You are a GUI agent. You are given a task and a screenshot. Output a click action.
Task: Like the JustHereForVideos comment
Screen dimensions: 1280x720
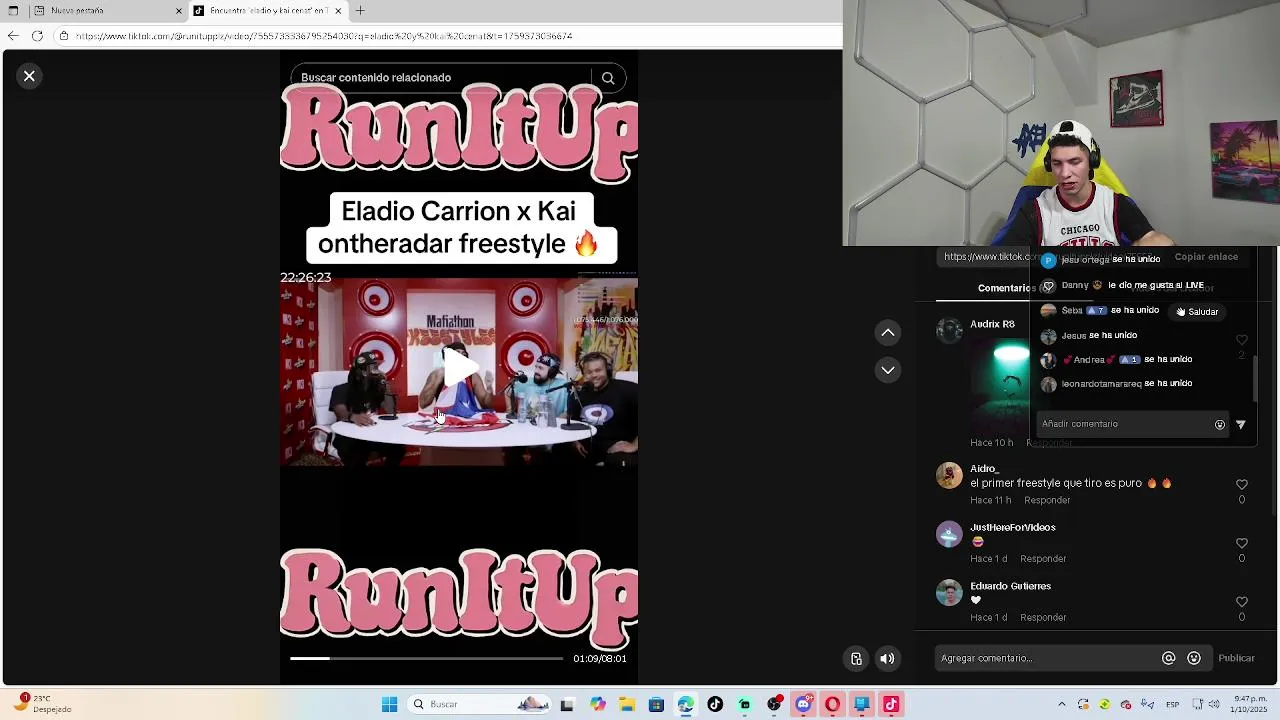pos(1242,543)
